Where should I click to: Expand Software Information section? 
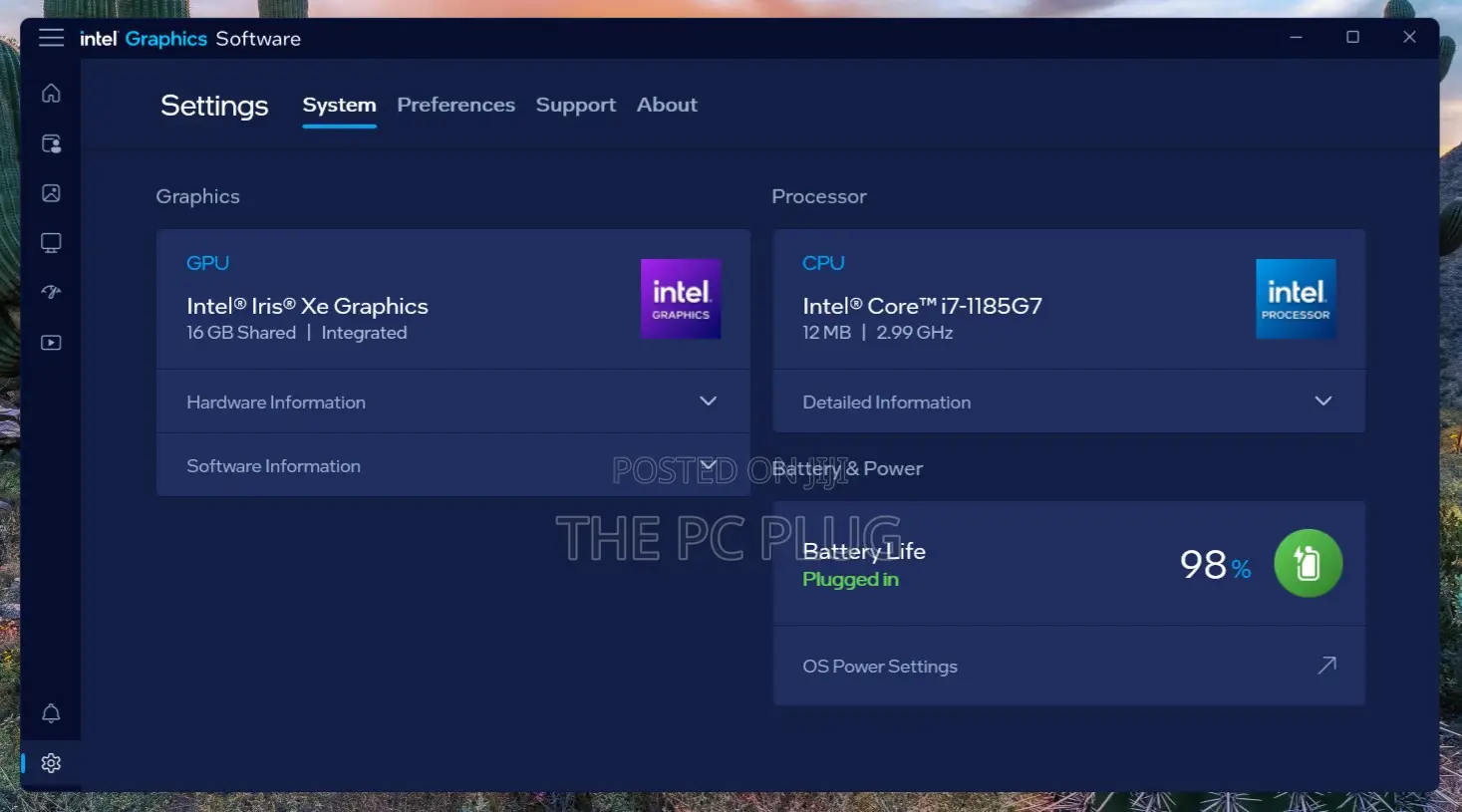point(452,465)
